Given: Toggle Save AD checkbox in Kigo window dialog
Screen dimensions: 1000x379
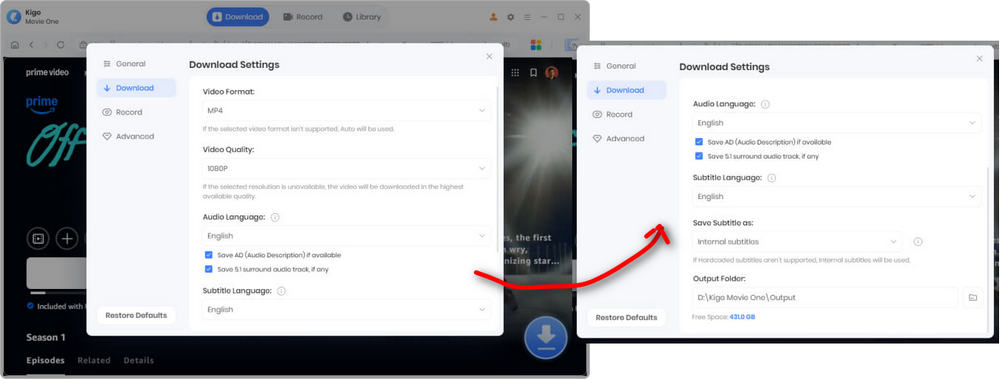Looking at the screenshot, I should [209, 255].
